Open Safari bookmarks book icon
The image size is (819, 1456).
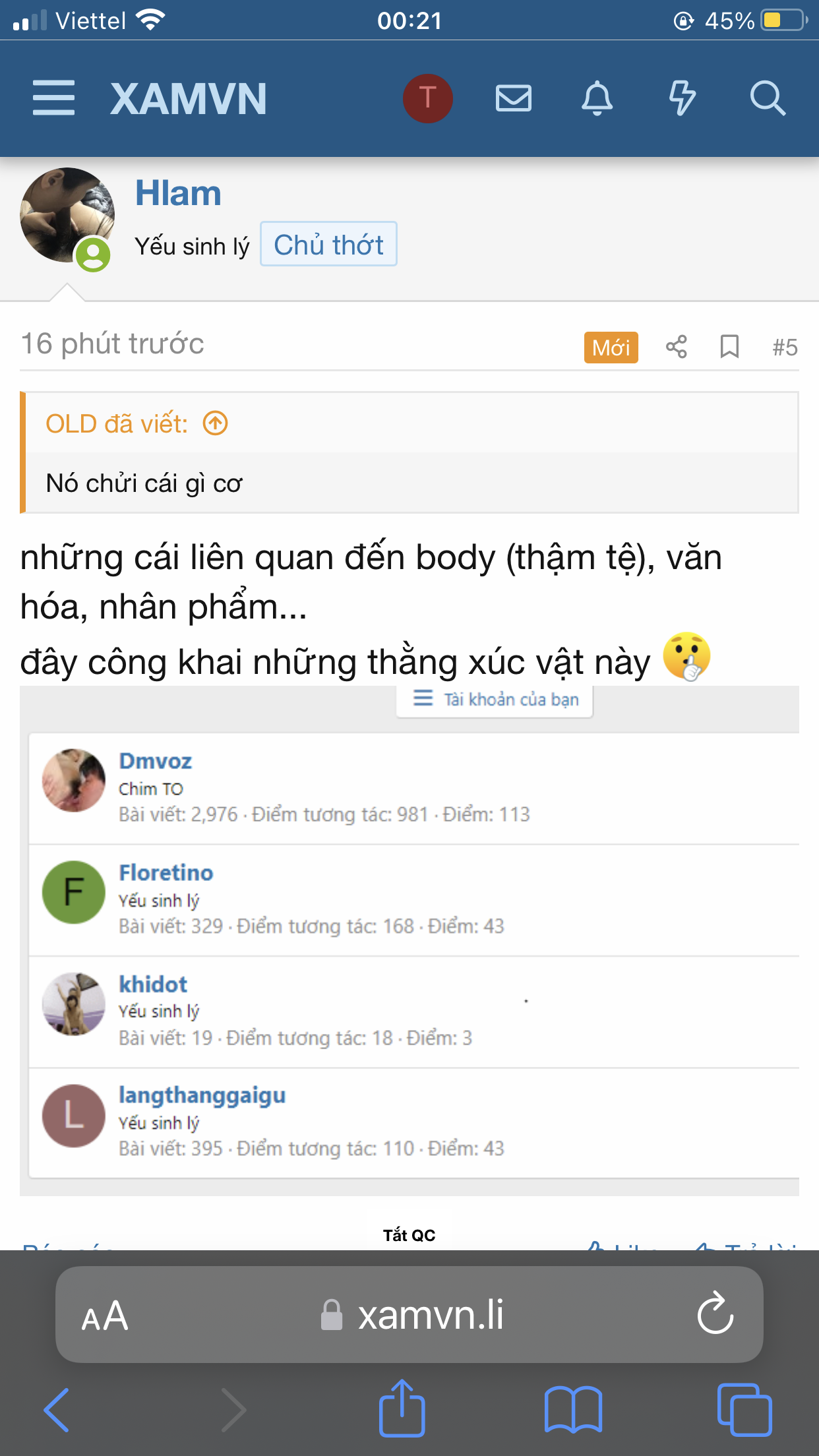pos(573,1410)
